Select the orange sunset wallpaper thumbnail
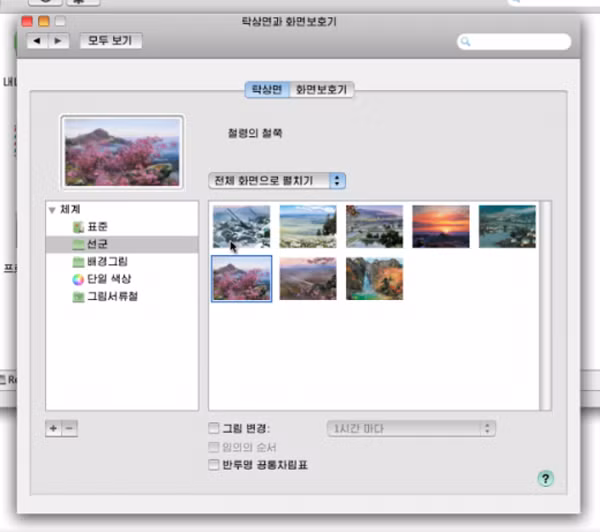The image size is (600, 532). (440, 226)
